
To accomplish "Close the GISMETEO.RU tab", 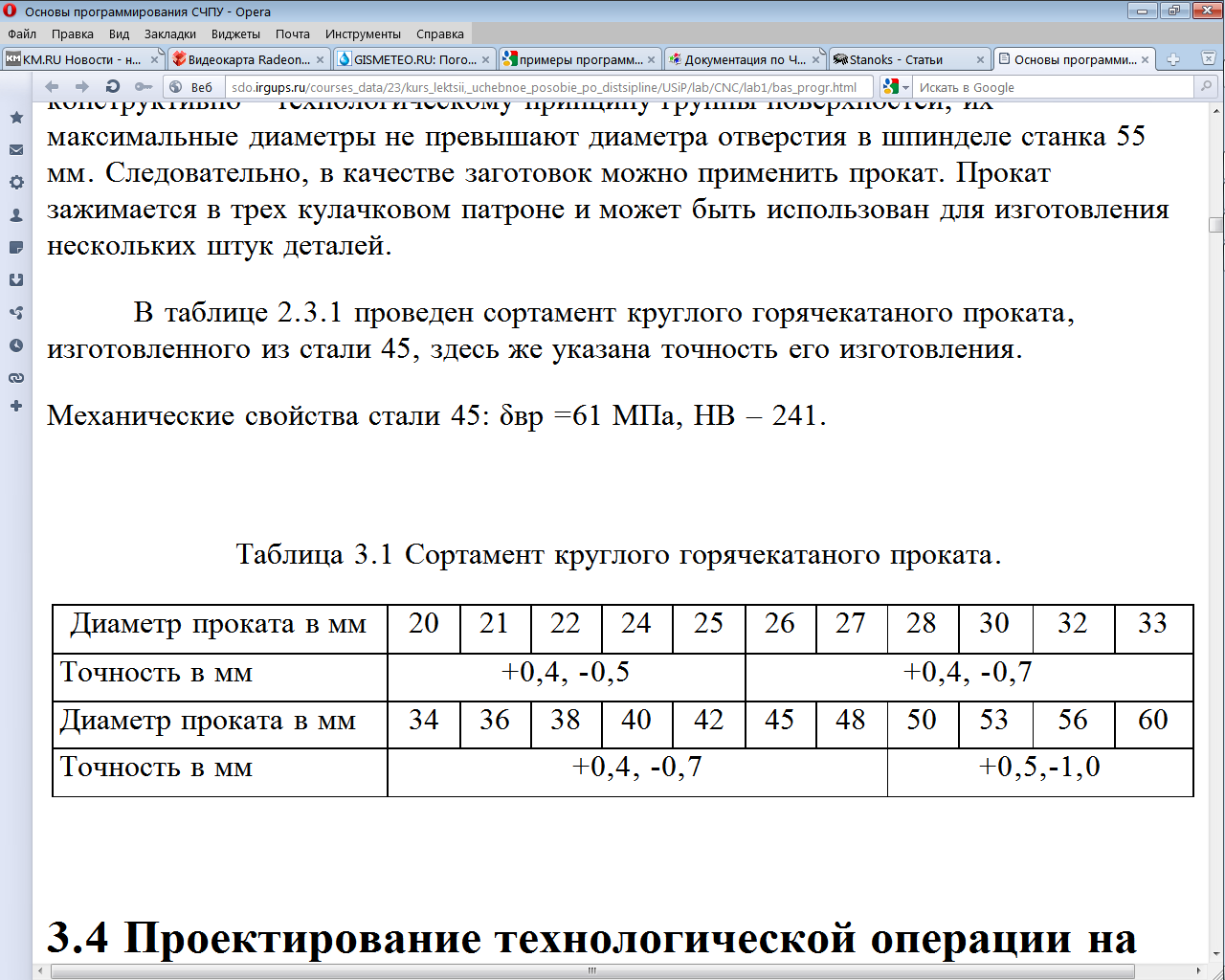I will 485,59.
